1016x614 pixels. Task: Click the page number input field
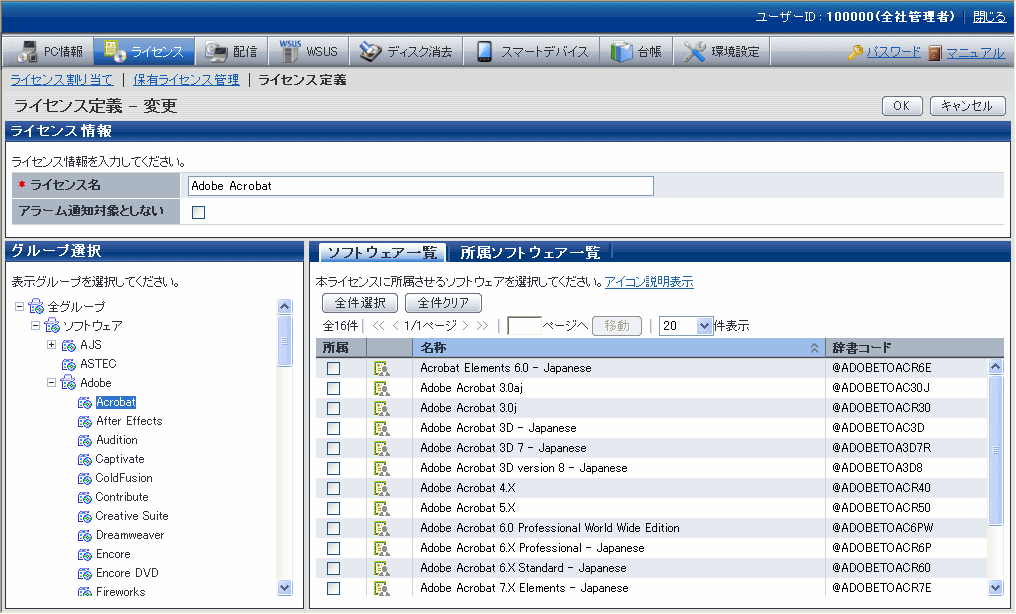(524, 326)
